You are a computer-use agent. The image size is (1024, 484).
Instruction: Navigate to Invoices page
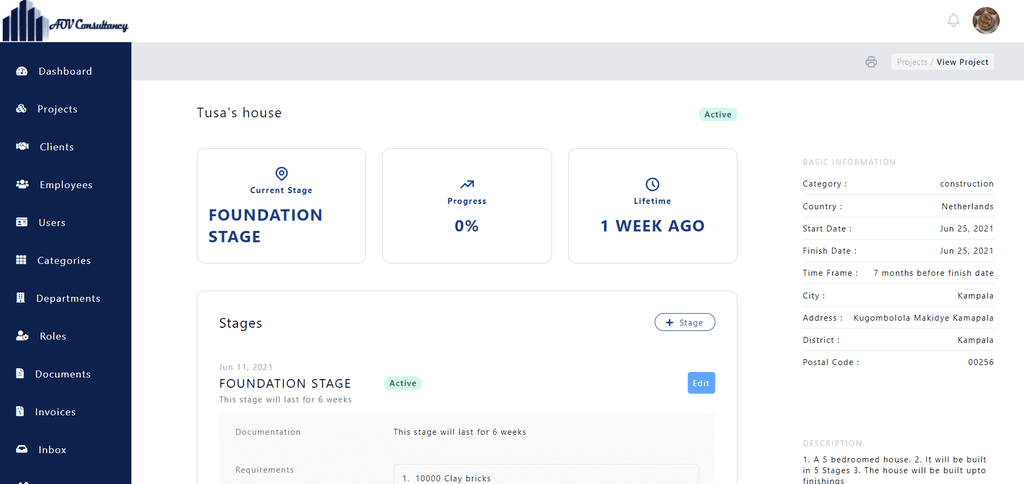click(x=56, y=412)
